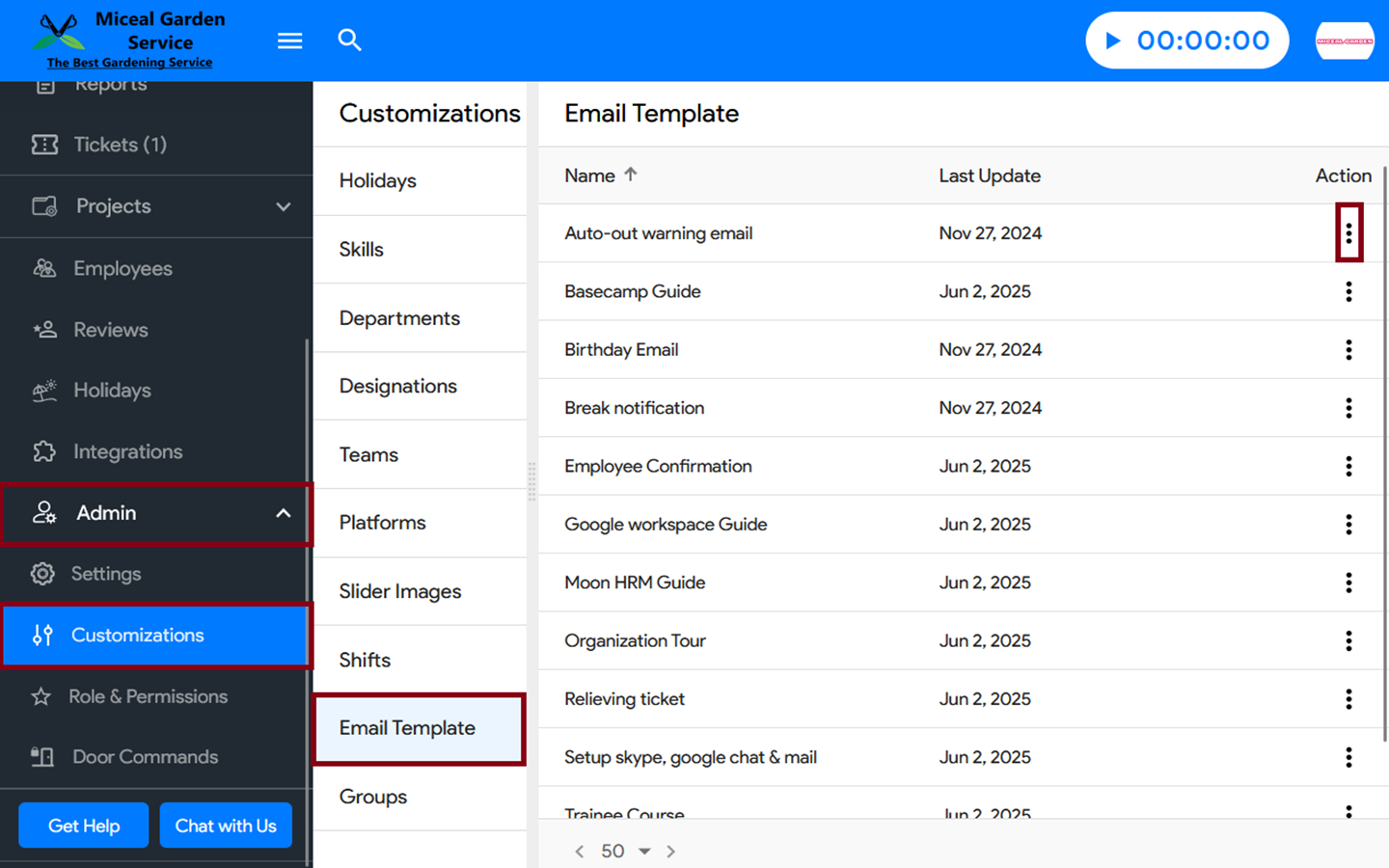Viewport: 1389px width, 868px height.
Task: Open Tickets in the sidebar
Action: click(x=120, y=145)
